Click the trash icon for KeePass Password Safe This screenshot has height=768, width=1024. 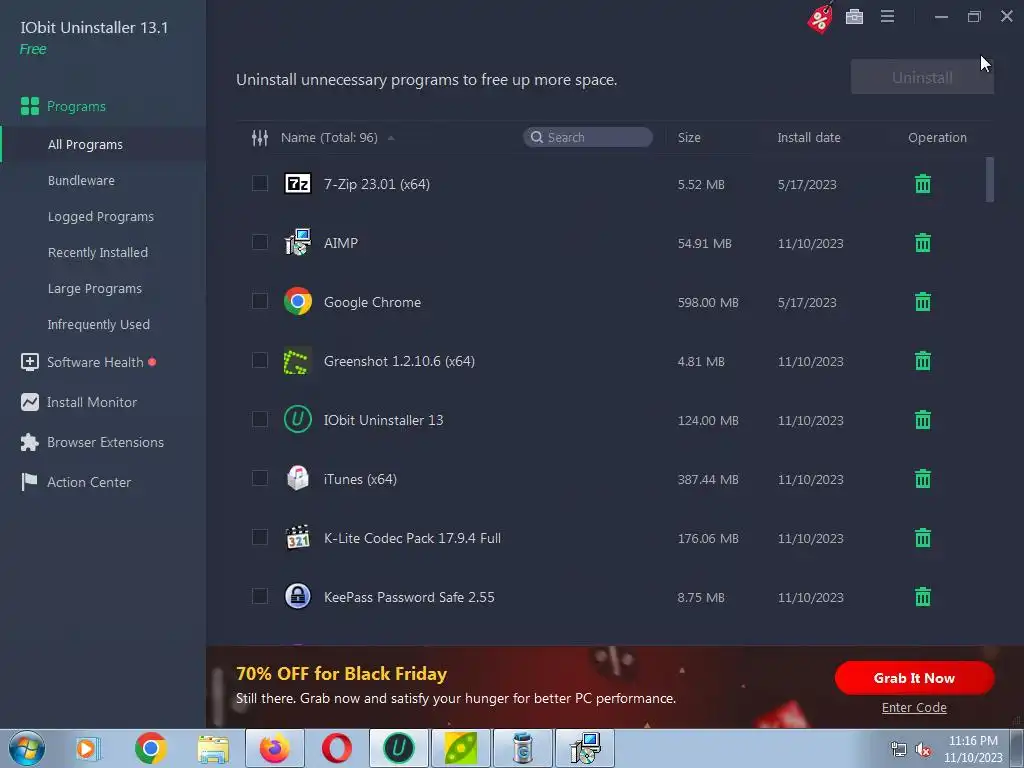[922, 597]
